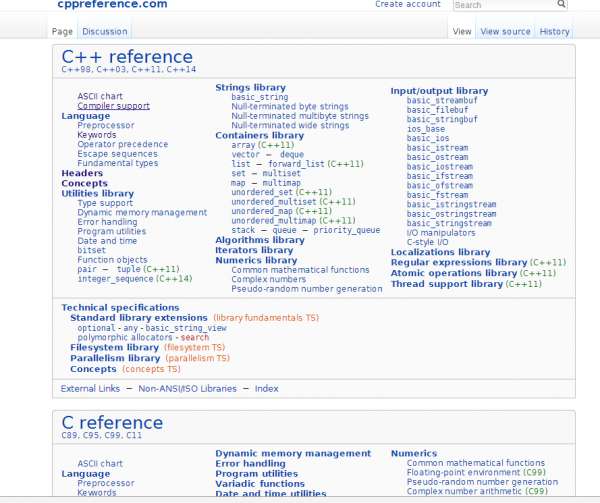Open the basic_stringstream link

pyautogui.click(x=449, y=223)
